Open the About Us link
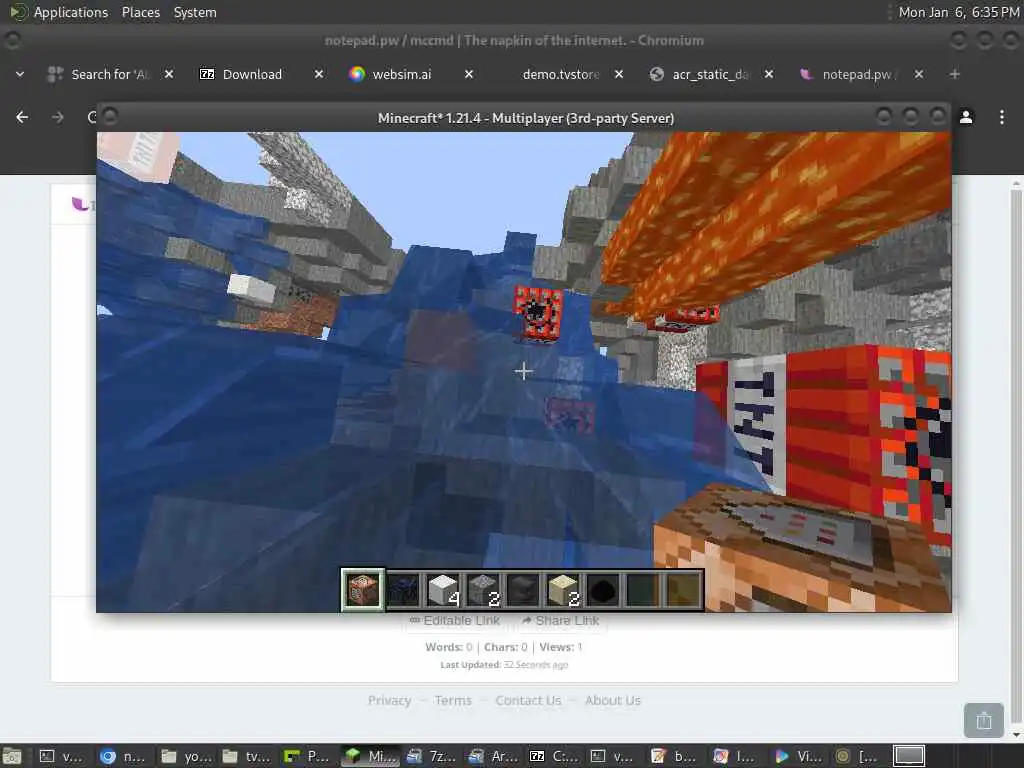Screen dimensions: 1024x768 613,700
